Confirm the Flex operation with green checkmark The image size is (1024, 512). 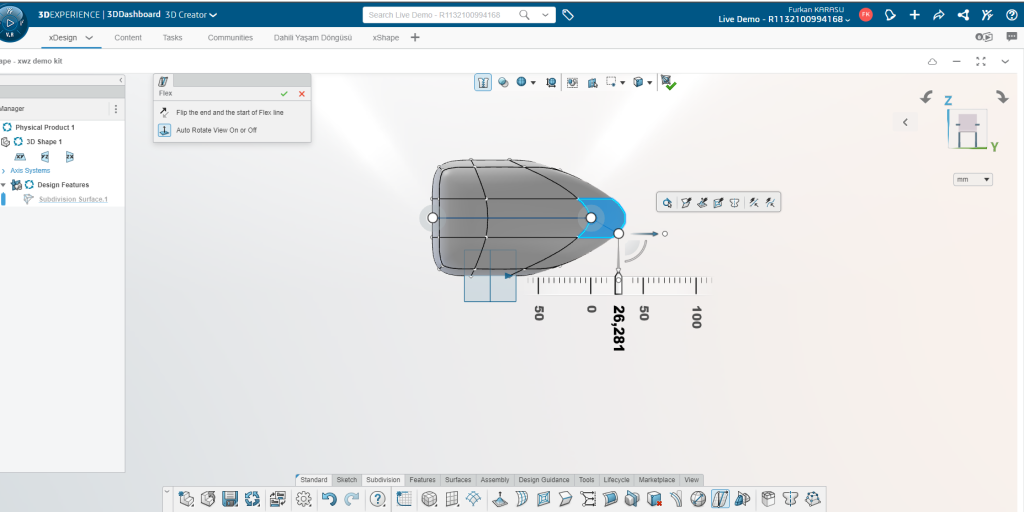284,93
